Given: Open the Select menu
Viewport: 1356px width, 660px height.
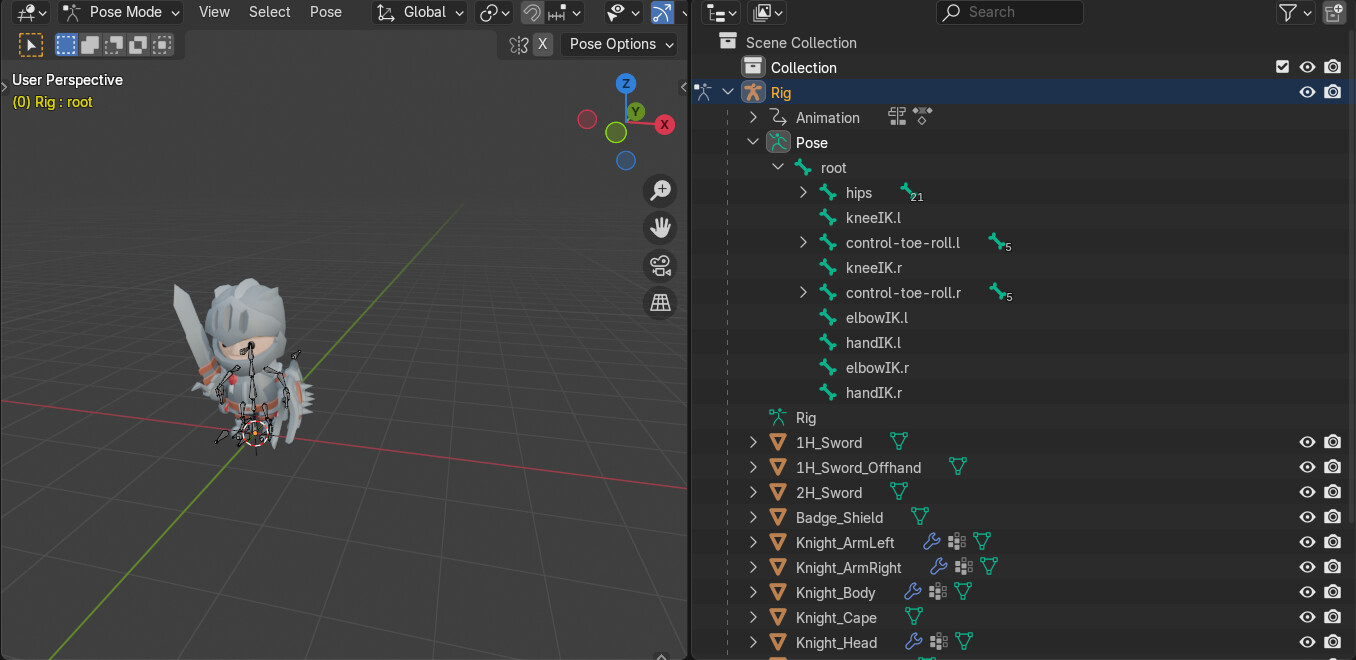Looking at the screenshot, I should click(269, 12).
